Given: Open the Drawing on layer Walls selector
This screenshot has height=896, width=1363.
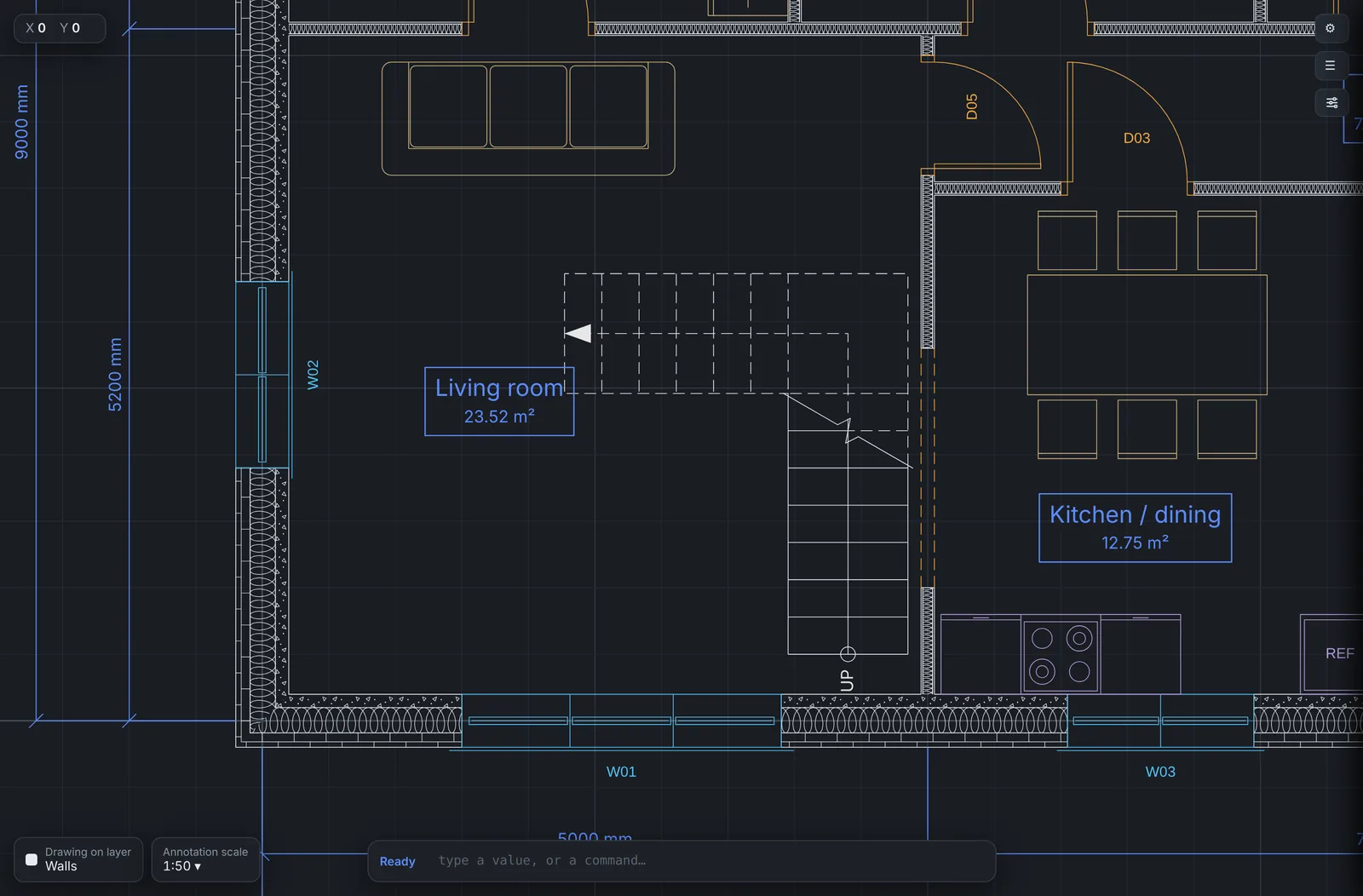Looking at the screenshot, I should 78,859.
